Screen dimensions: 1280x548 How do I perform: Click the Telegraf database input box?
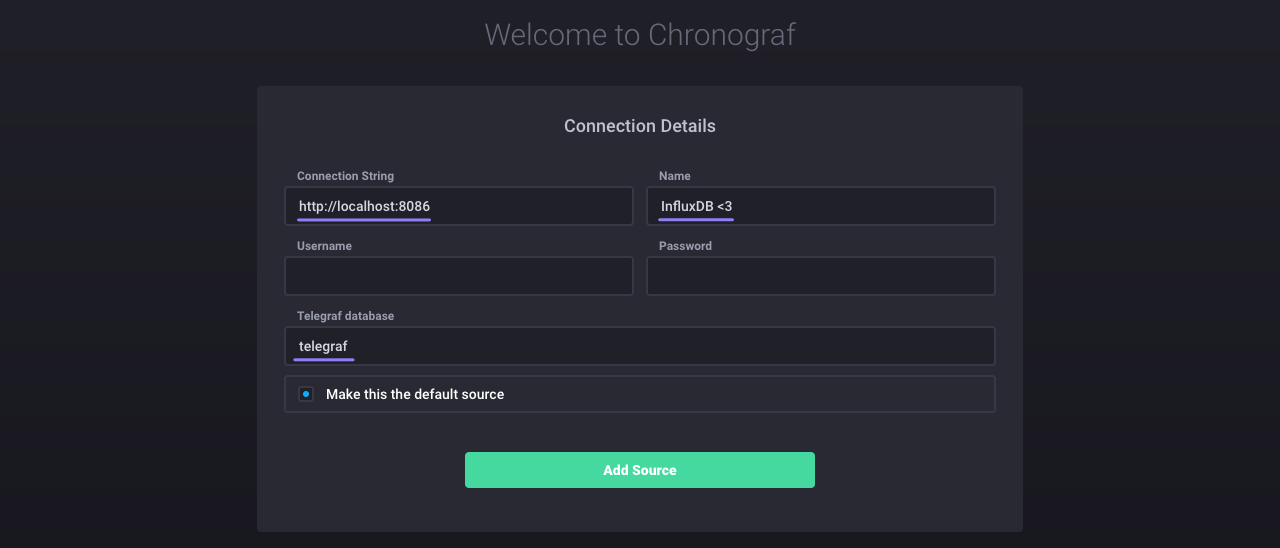point(640,346)
